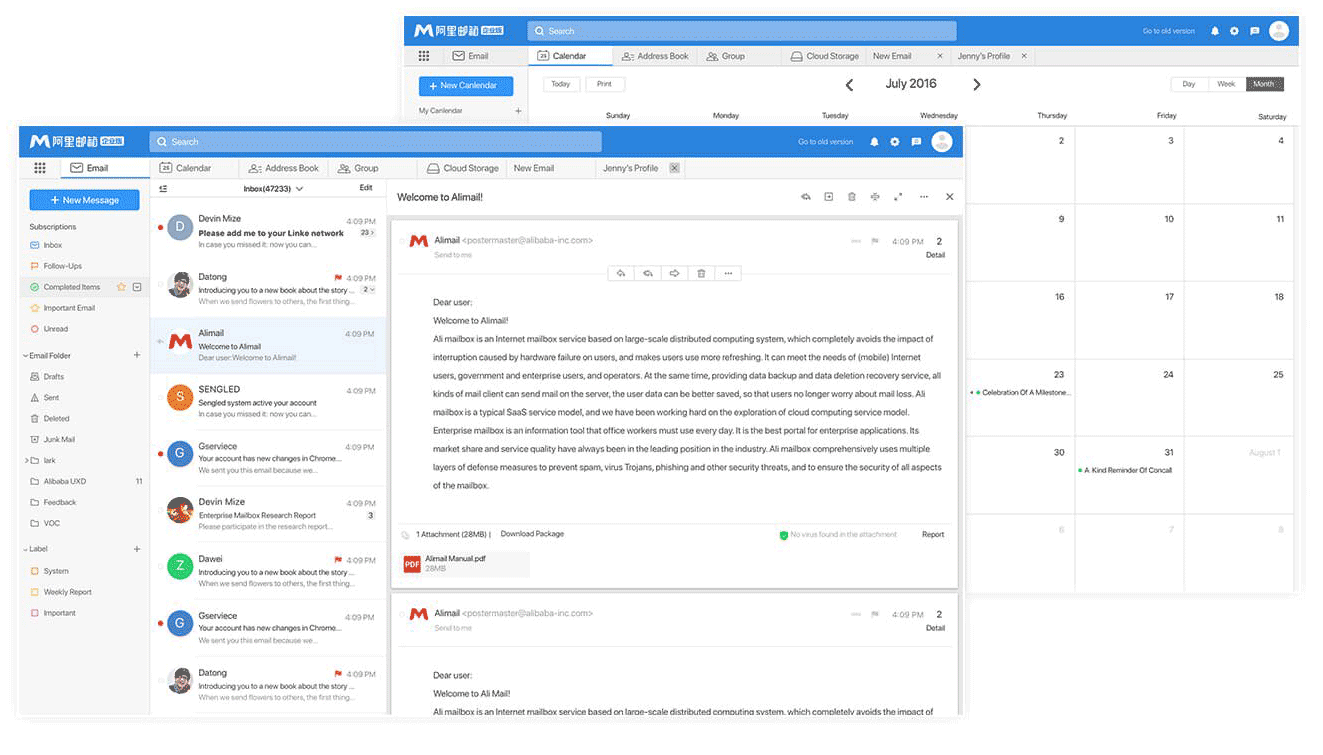Click the New Canlendar button
The image size is (1323, 755).
[x=466, y=86]
